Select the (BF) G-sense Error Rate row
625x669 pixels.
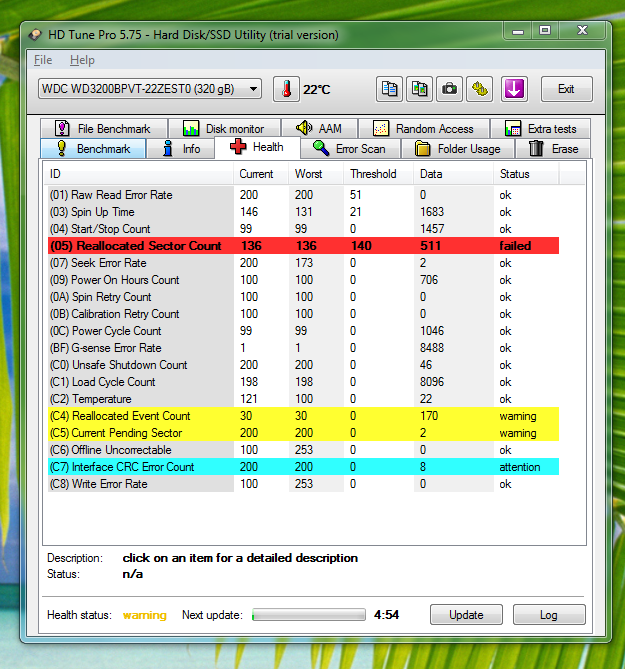point(303,348)
